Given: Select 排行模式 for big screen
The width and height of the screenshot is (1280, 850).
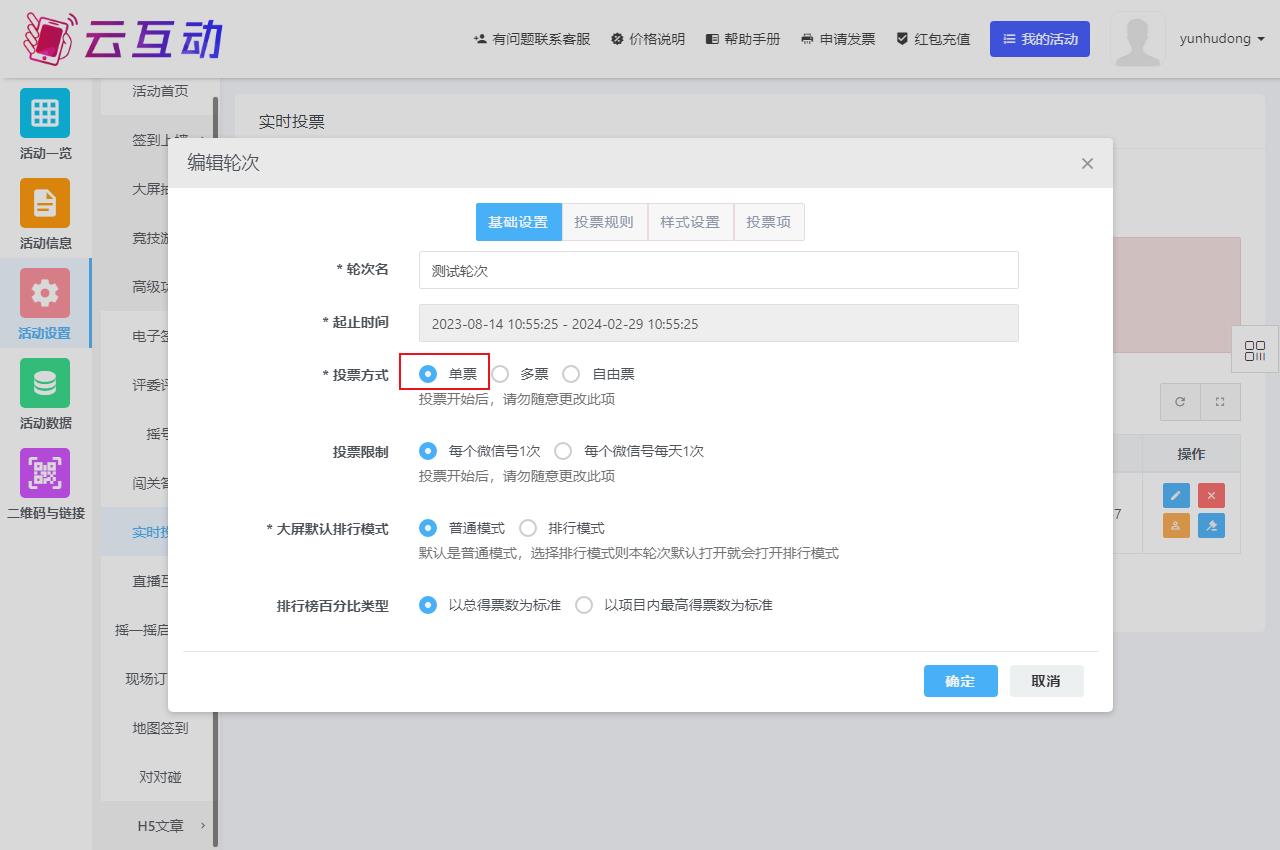Looking at the screenshot, I should (528, 528).
